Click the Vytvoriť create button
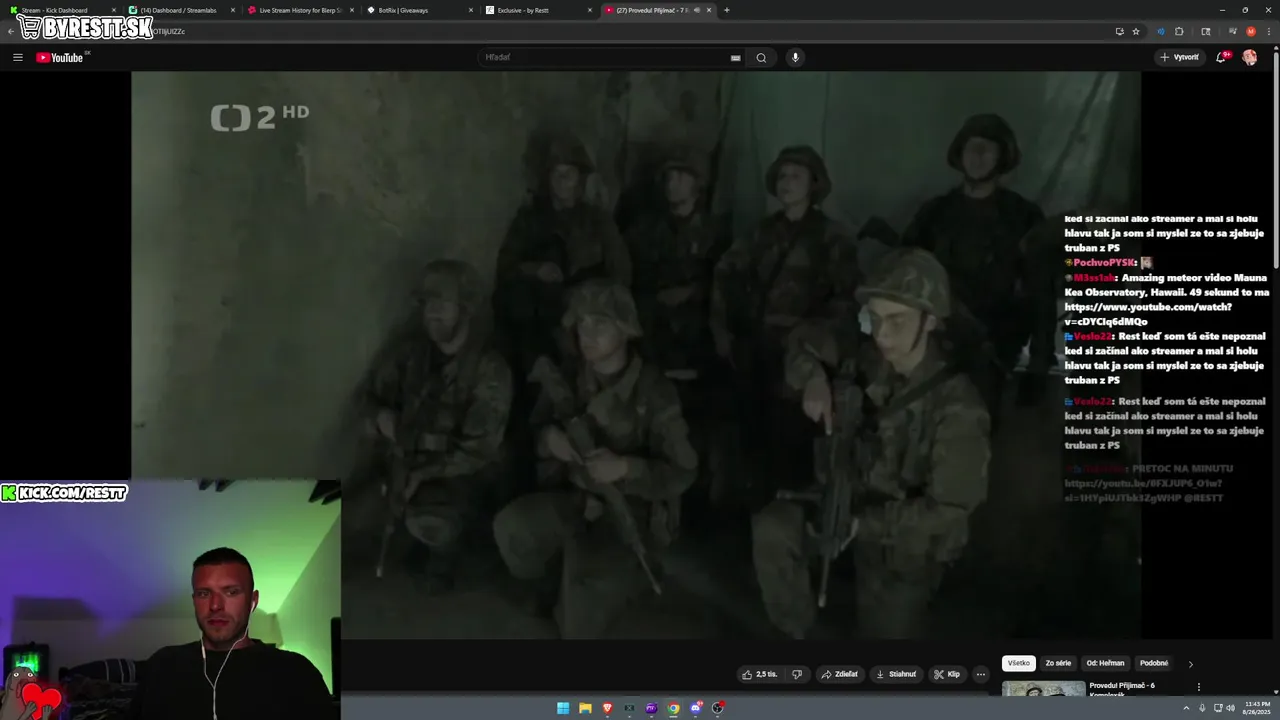The width and height of the screenshot is (1280, 720). tap(1180, 57)
